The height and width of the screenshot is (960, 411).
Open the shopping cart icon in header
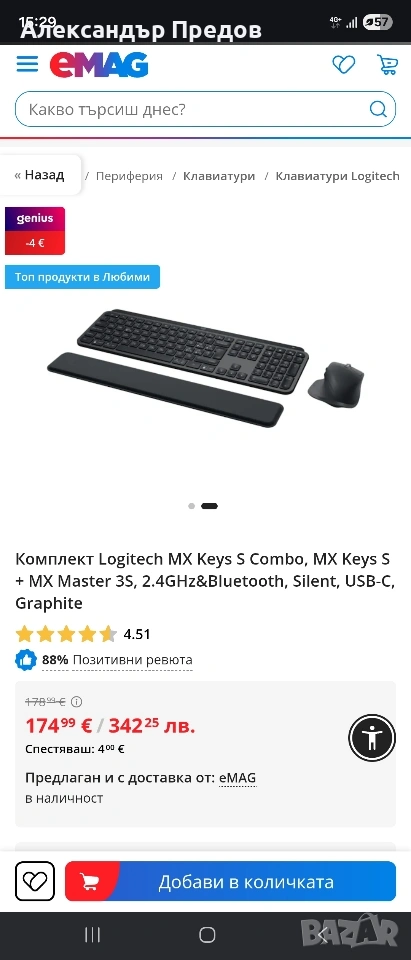[x=387, y=64]
